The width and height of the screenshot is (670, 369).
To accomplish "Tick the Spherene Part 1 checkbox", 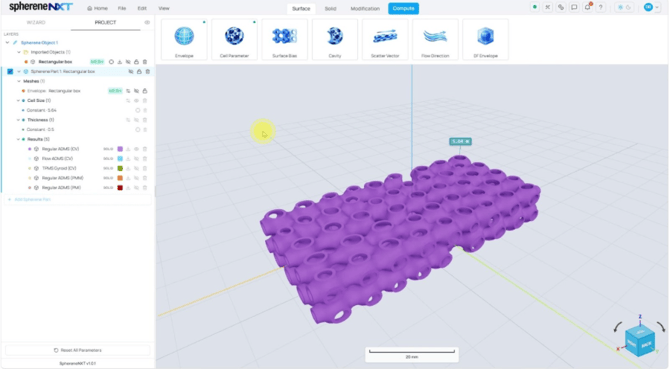I will click(x=10, y=71).
